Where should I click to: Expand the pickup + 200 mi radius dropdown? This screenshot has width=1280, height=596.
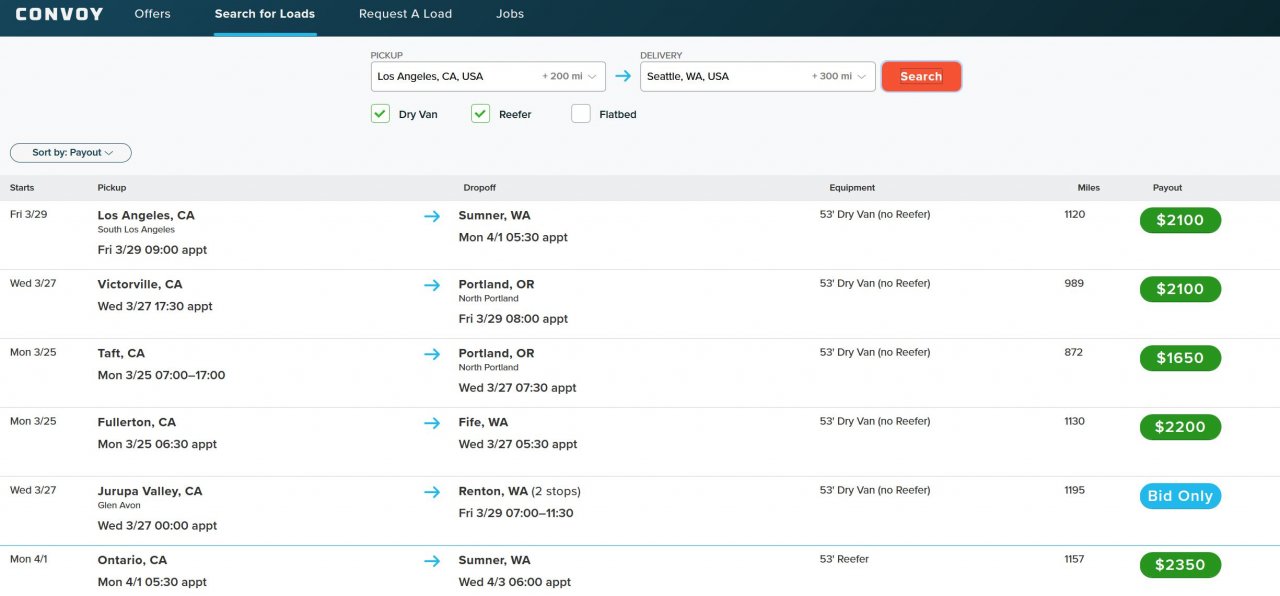[569, 76]
